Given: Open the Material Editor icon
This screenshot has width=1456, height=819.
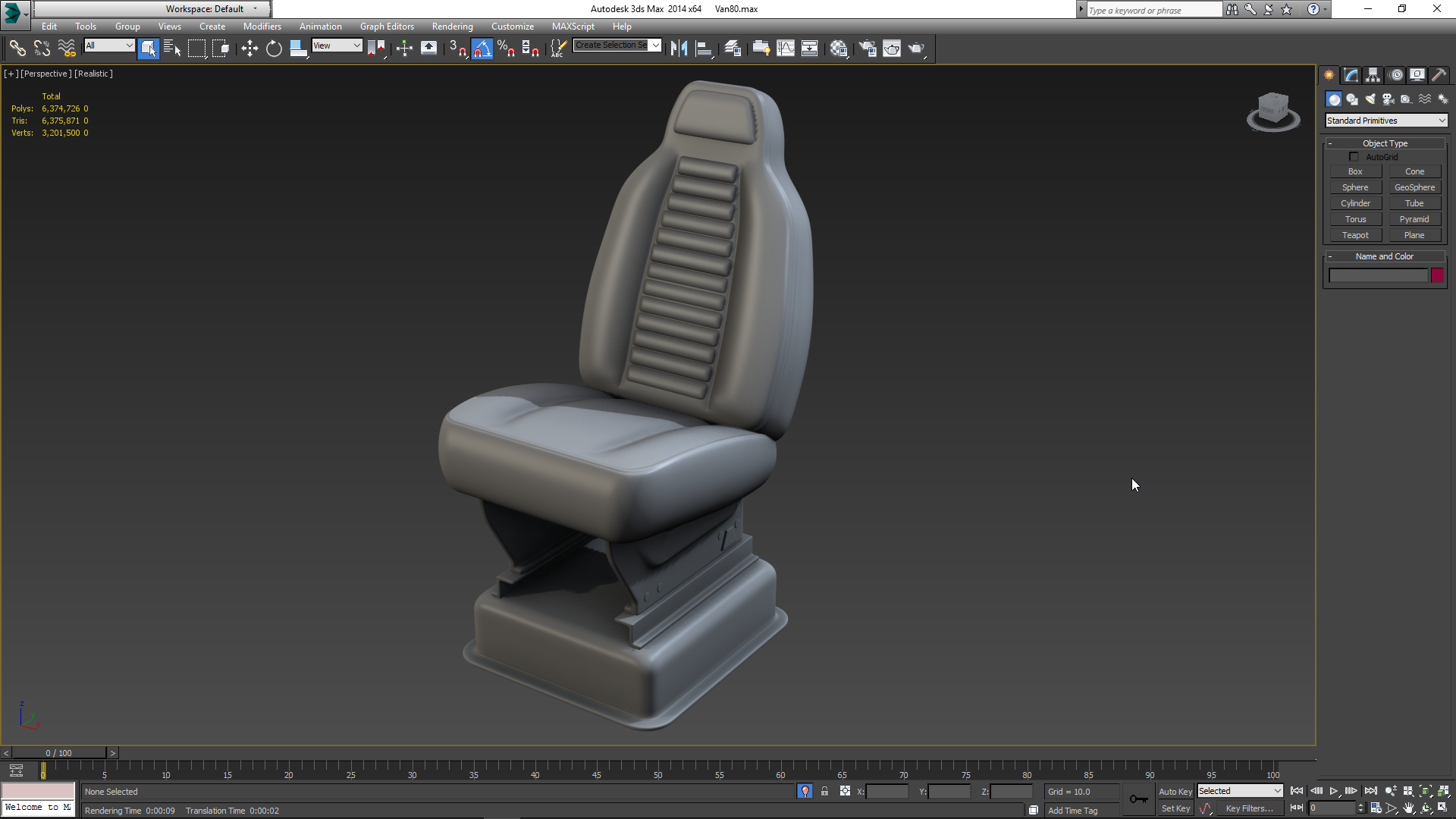Looking at the screenshot, I should point(838,49).
